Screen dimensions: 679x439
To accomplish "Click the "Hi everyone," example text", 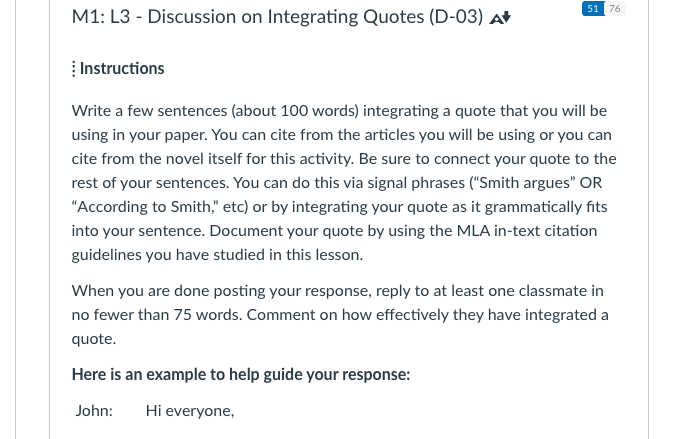I will pyautogui.click(x=190, y=410).
